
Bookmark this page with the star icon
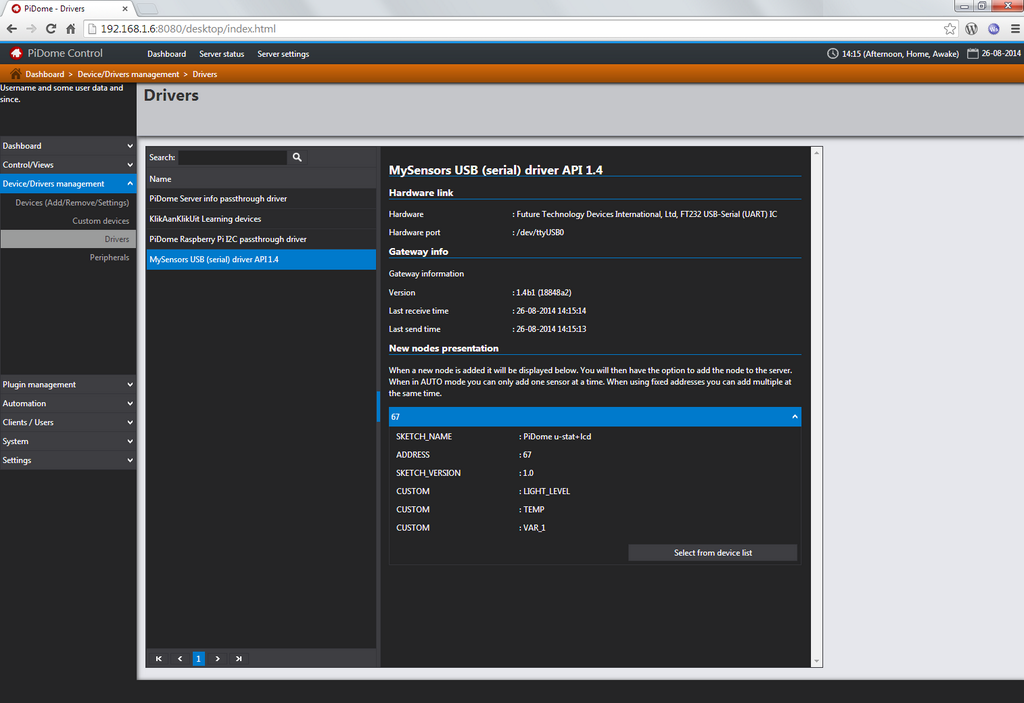(x=950, y=29)
